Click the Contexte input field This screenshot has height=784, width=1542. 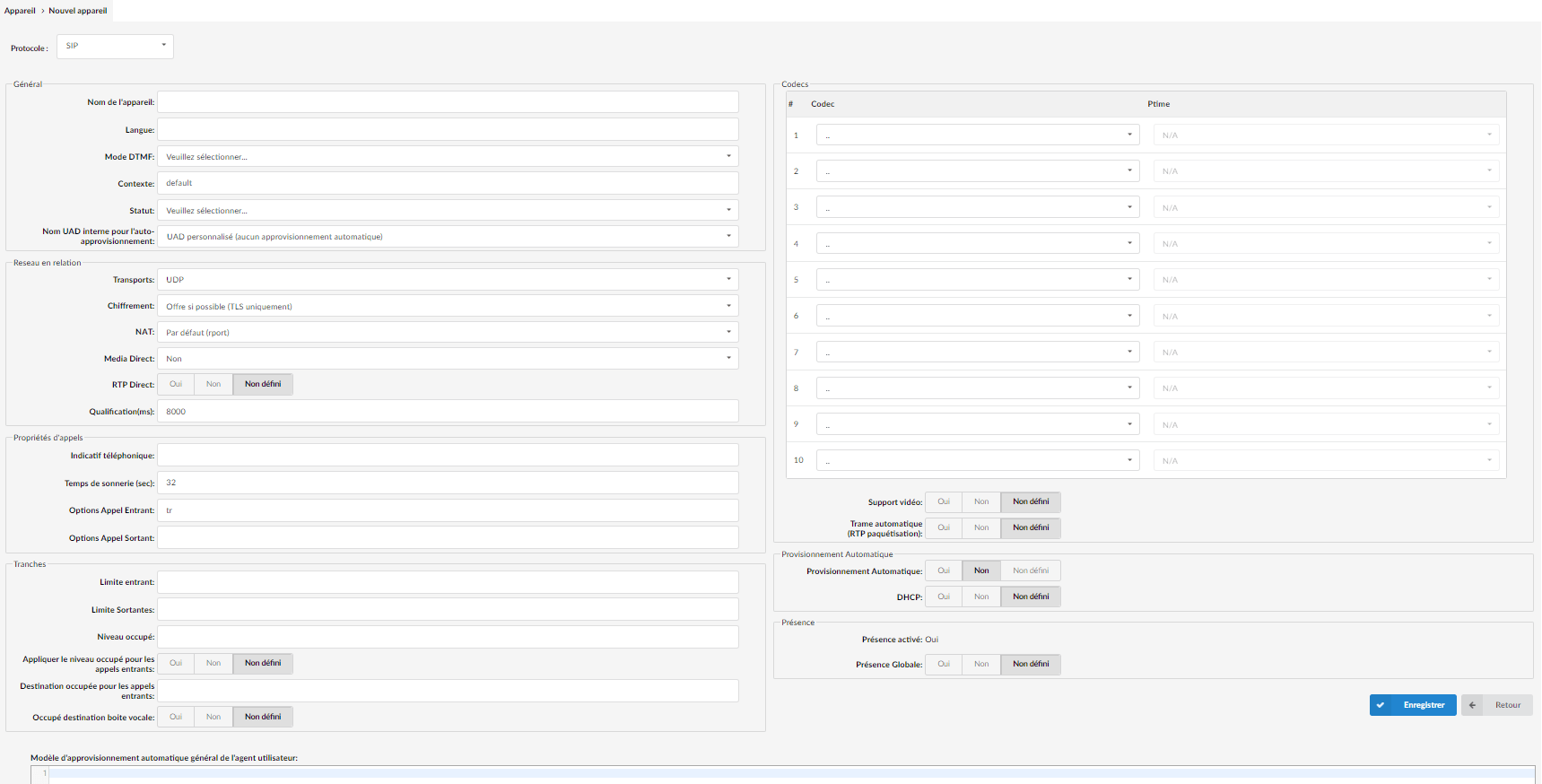tap(448, 183)
